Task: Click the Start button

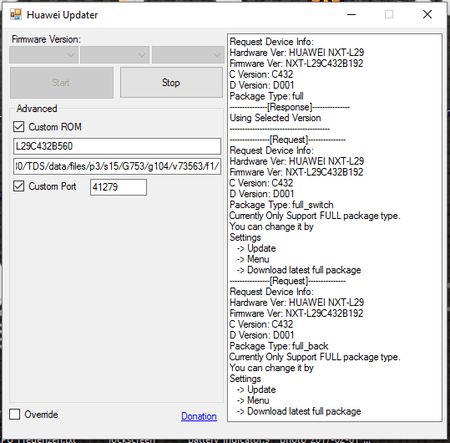Action: [x=62, y=83]
